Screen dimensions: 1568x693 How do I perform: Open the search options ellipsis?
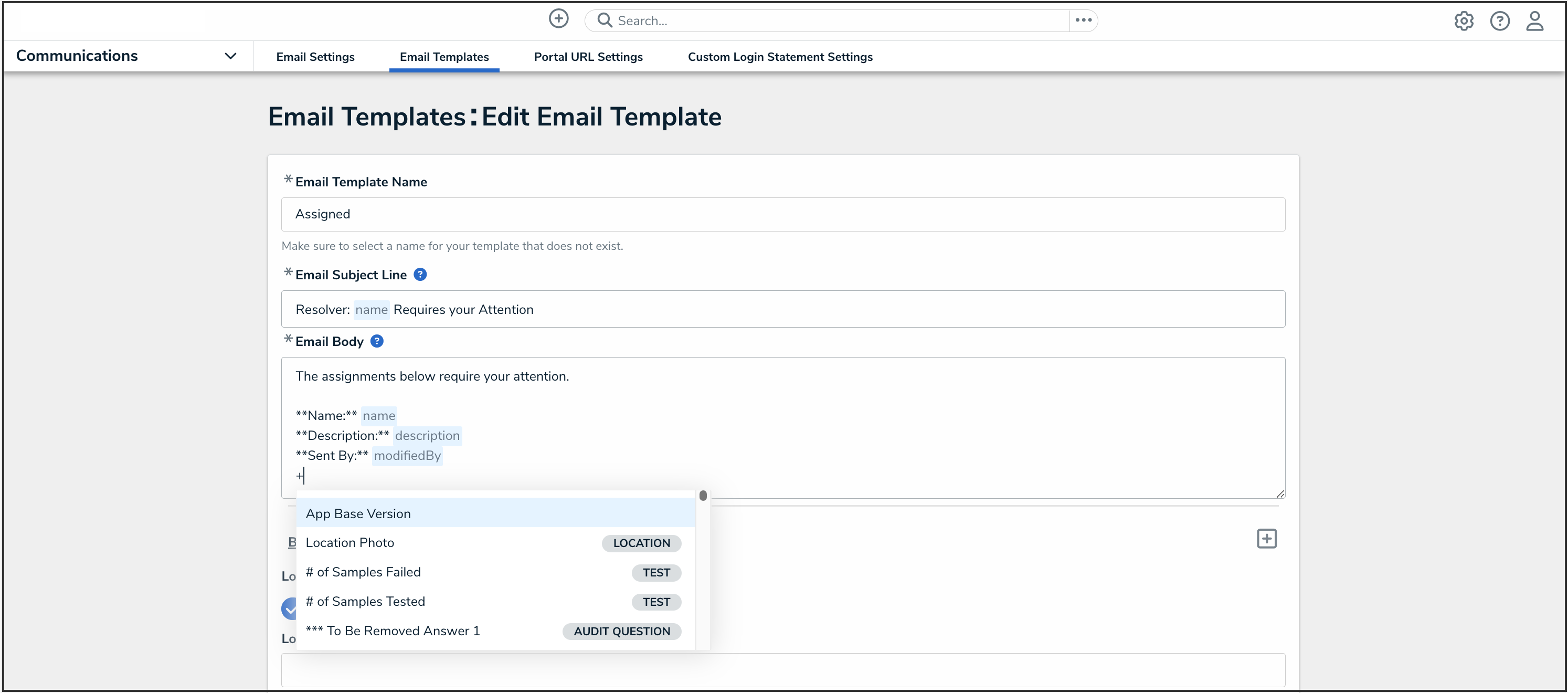1083,20
